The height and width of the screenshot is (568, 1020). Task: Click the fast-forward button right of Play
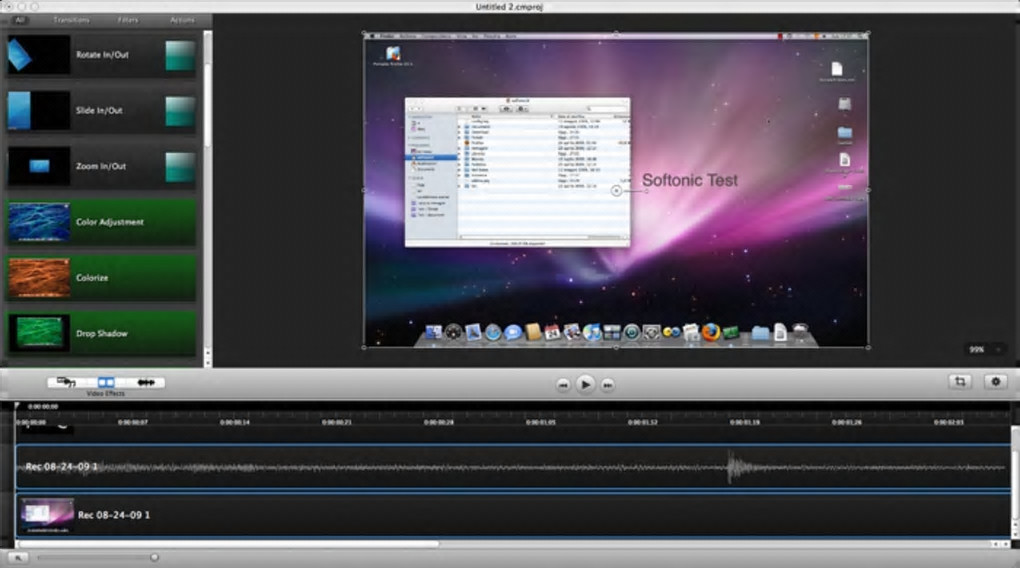coord(608,384)
